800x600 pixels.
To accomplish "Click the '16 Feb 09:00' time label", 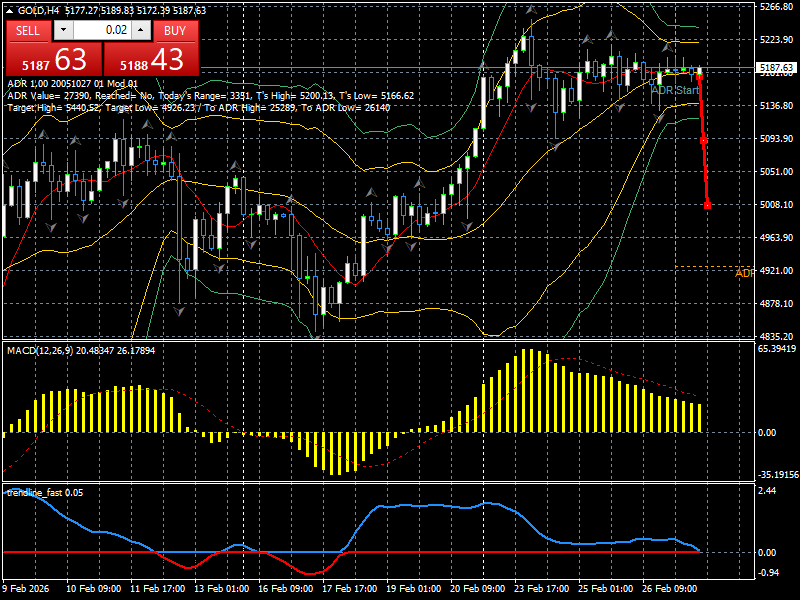I will click(286, 588).
